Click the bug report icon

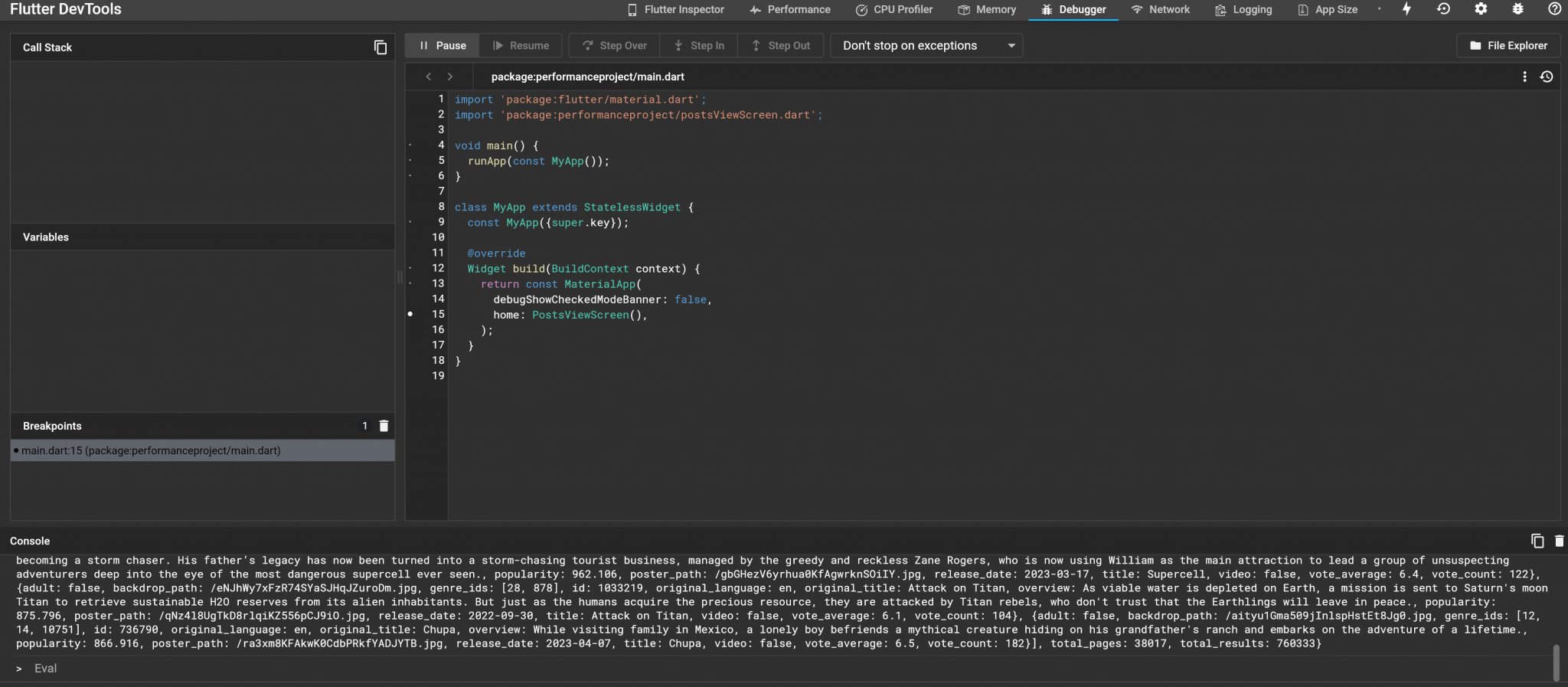pyautogui.click(x=1517, y=9)
